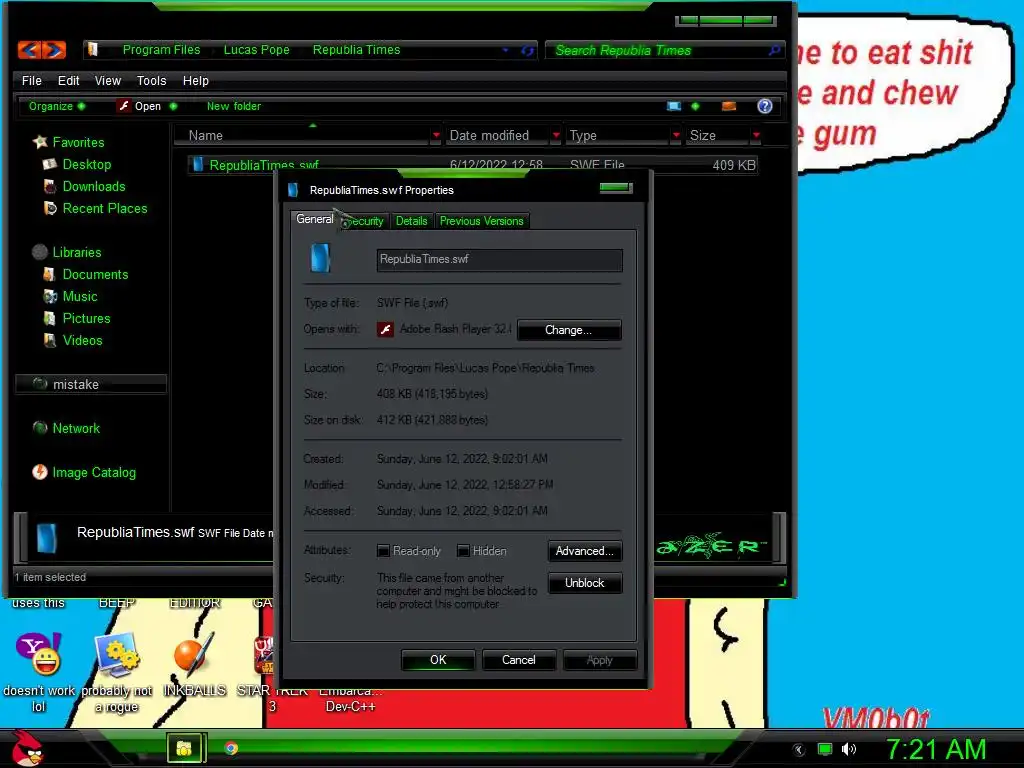Switch to the Security tab
Viewport: 1024px width, 768px height.
point(366,221)
